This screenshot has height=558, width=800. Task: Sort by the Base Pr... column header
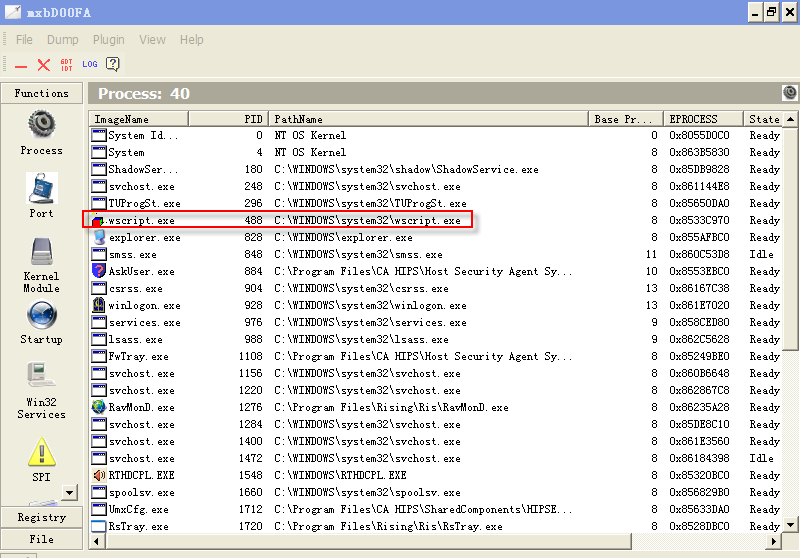tap(626, 119)
